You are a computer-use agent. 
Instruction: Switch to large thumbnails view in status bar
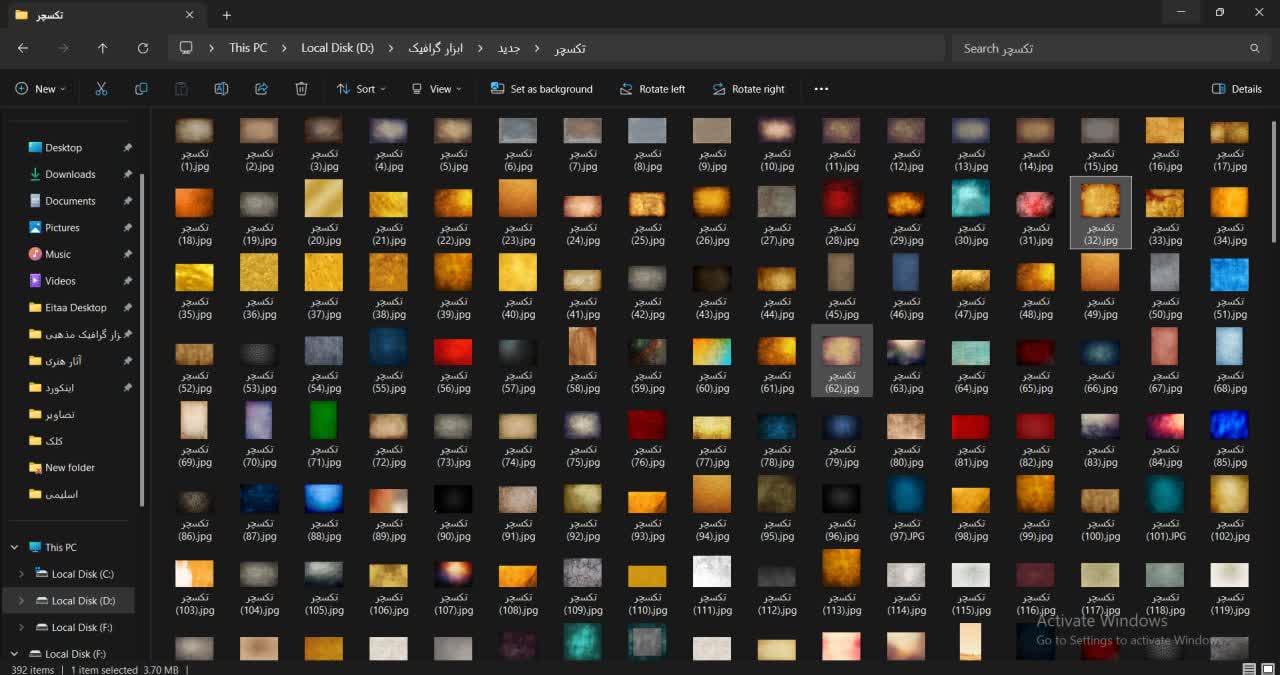tap(1267, 669)
